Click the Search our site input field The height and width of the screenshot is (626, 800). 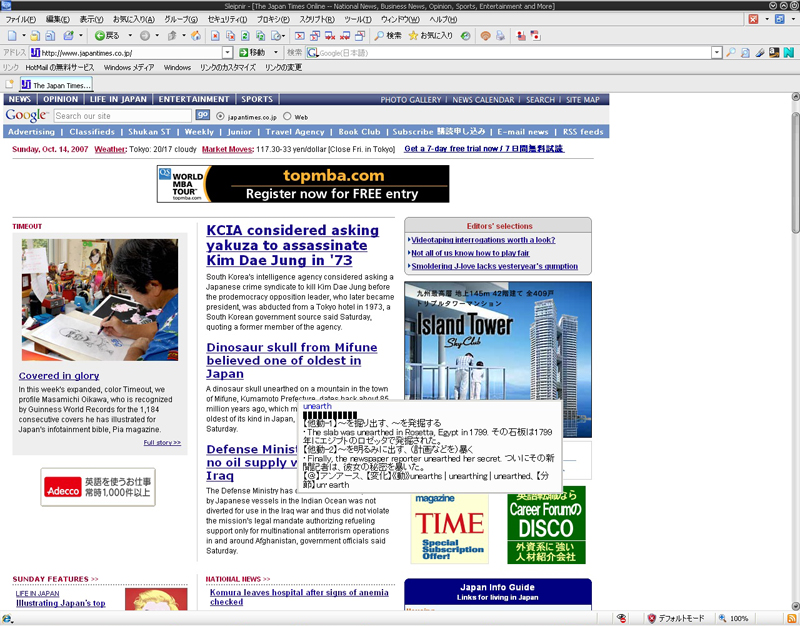point(123,116)
